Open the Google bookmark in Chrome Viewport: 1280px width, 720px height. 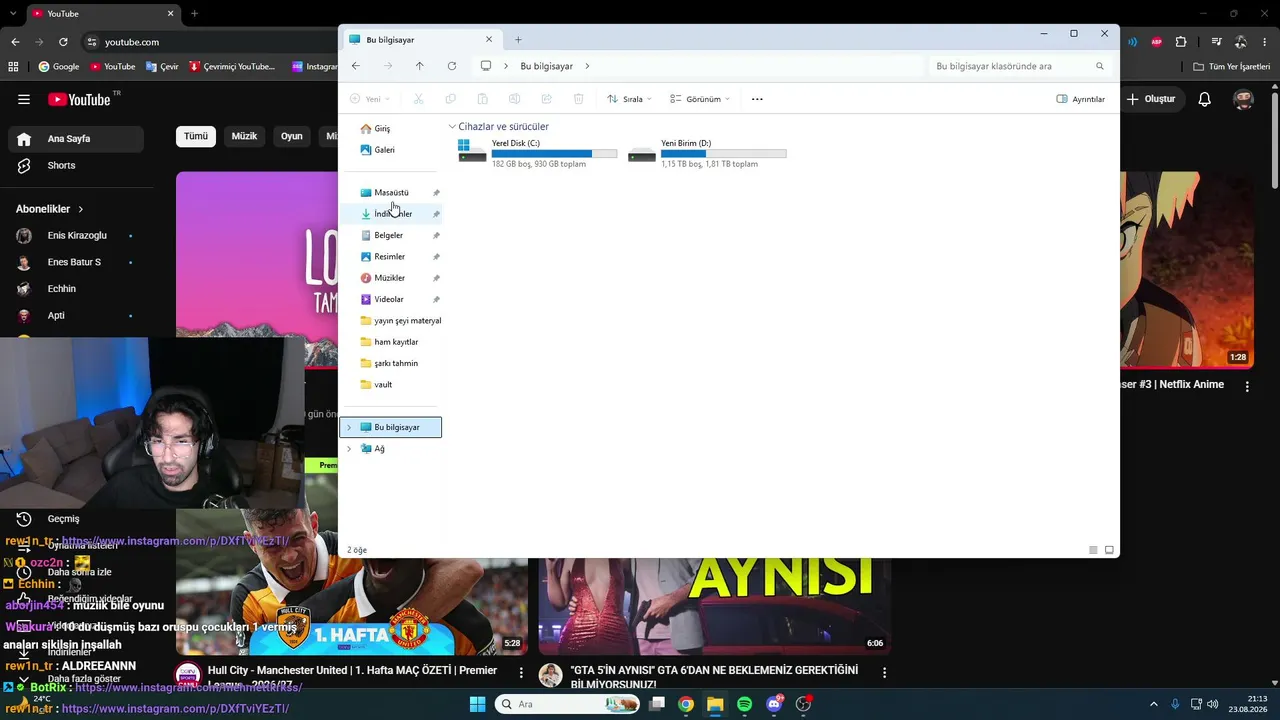click(59, 67)
